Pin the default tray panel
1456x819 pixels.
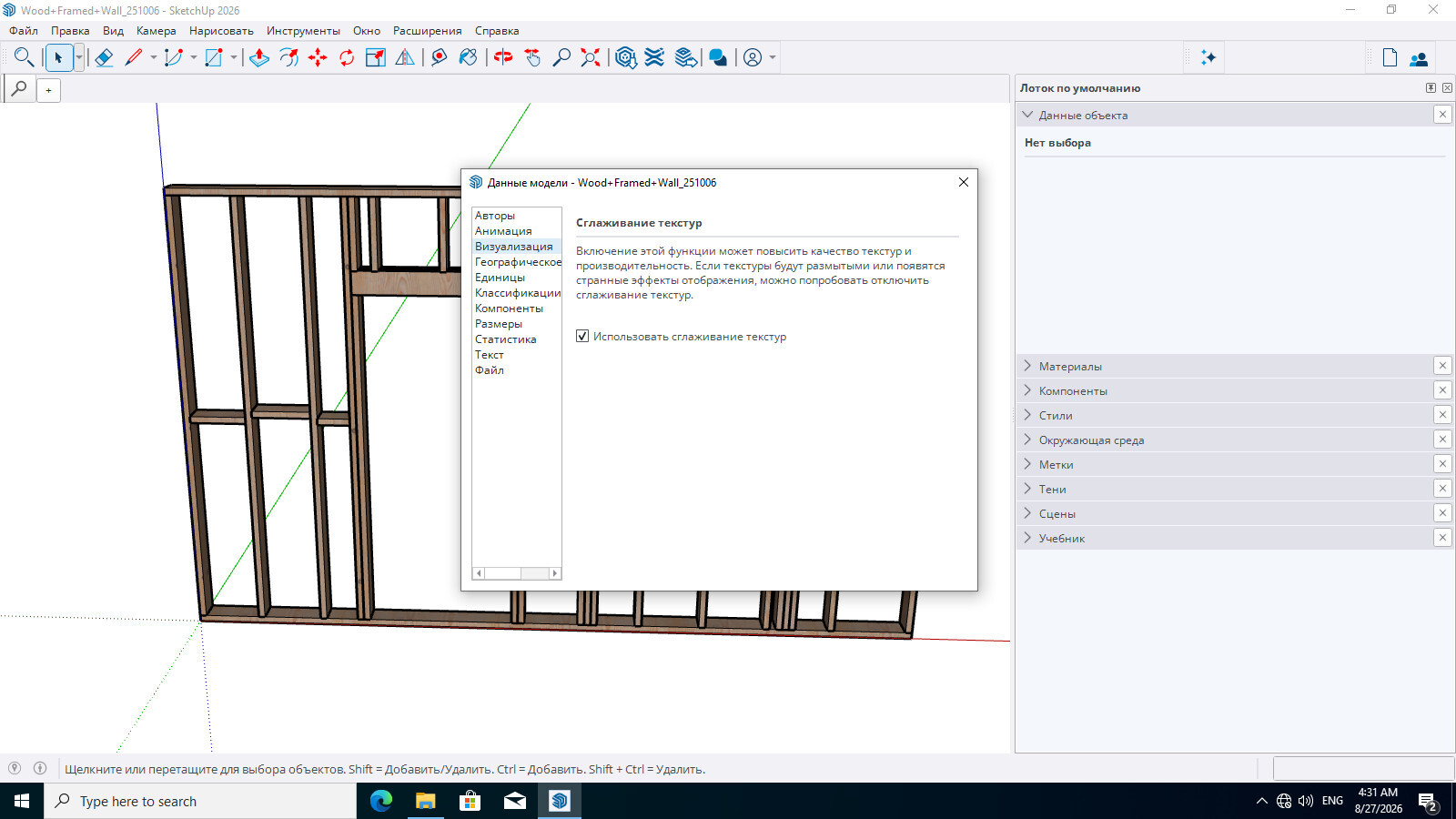pyautogui.click(x=1431, y=88)
